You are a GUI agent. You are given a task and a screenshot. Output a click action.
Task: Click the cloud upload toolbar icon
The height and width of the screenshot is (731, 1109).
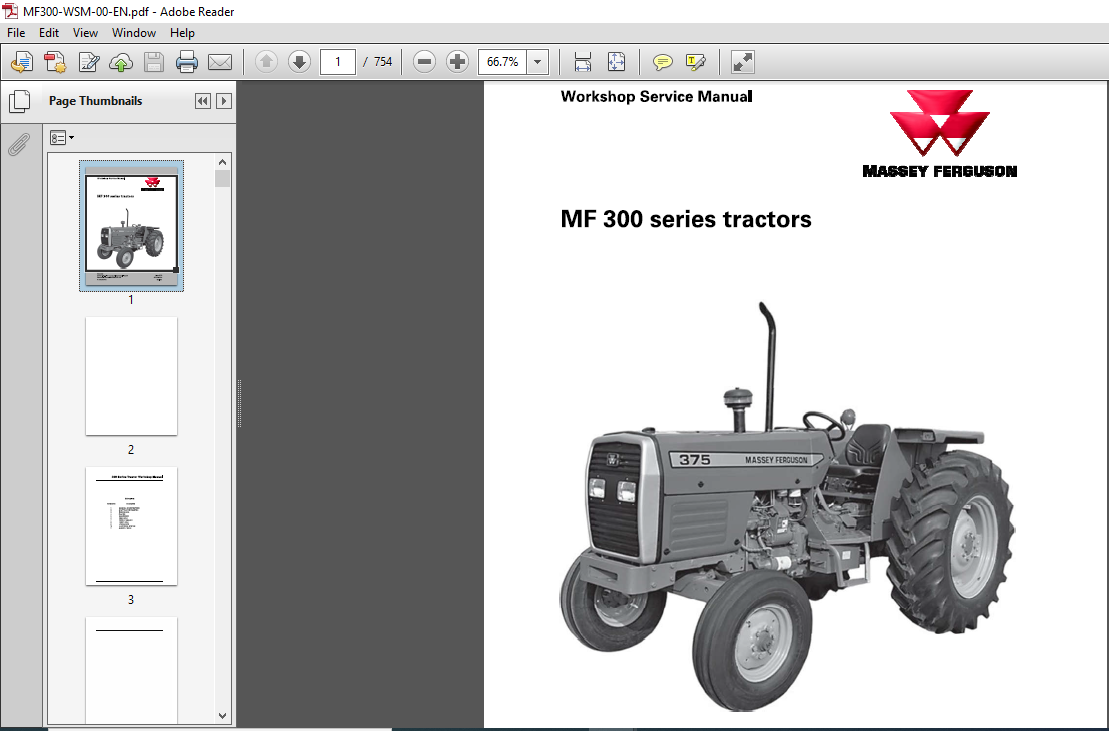click(121, 62)
